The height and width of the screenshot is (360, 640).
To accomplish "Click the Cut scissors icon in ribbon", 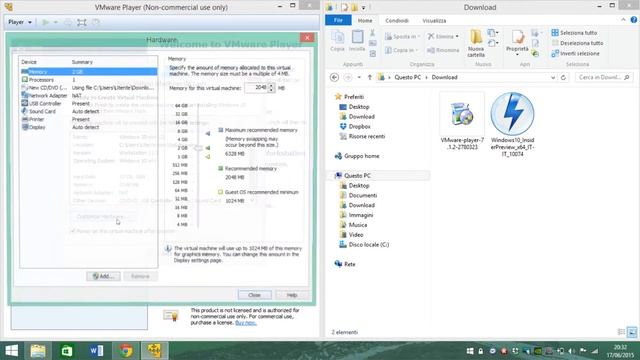I will coord(372,33).
